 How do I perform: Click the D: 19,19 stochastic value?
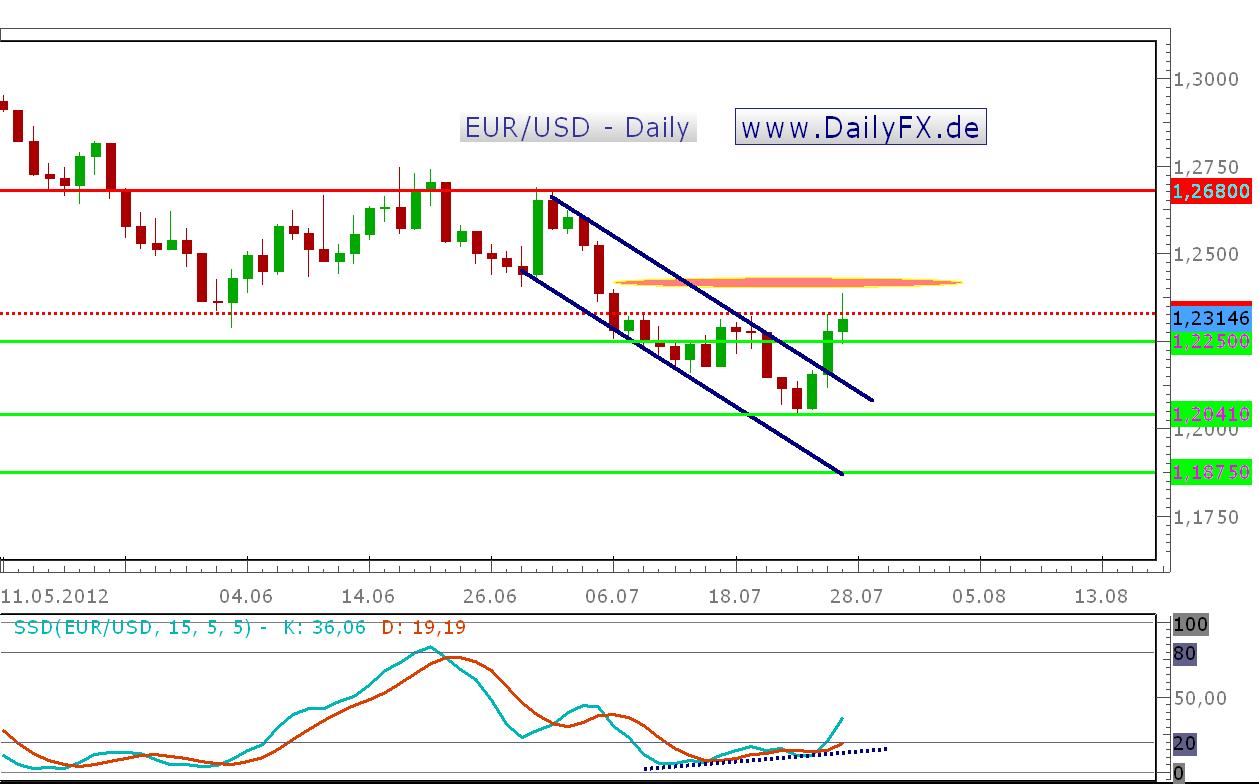(422, 628)
